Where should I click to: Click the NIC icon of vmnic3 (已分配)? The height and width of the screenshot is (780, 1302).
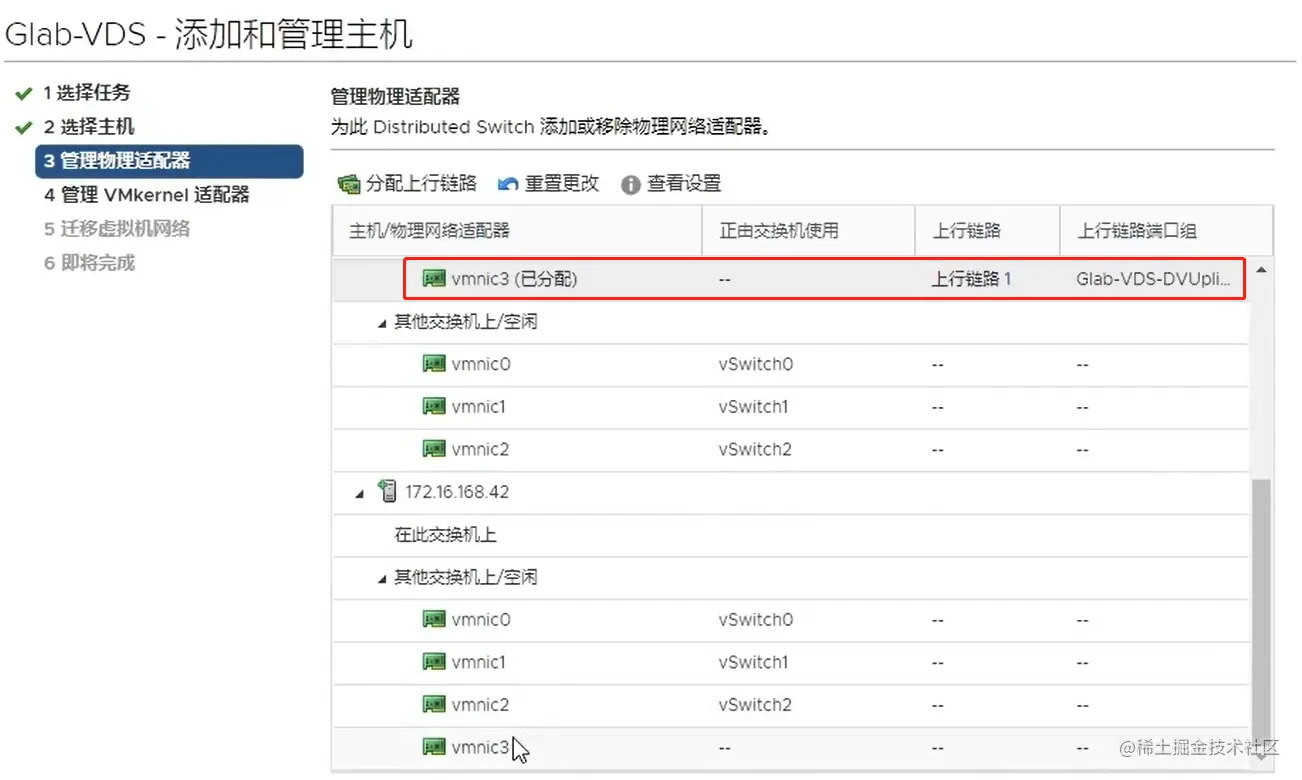tap(434, 279)
